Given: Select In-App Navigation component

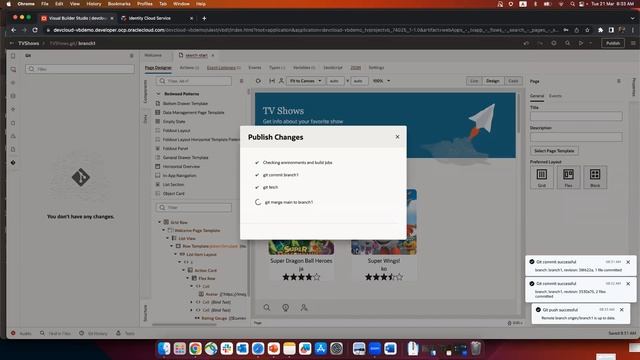Looking at the screenshot, I should pyautogui.click(x=179, y=175).
